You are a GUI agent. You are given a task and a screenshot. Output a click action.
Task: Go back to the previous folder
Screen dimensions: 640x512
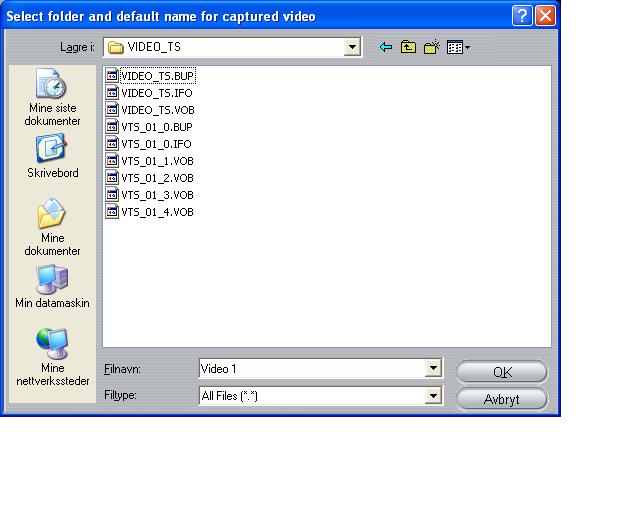click(386, 47)
